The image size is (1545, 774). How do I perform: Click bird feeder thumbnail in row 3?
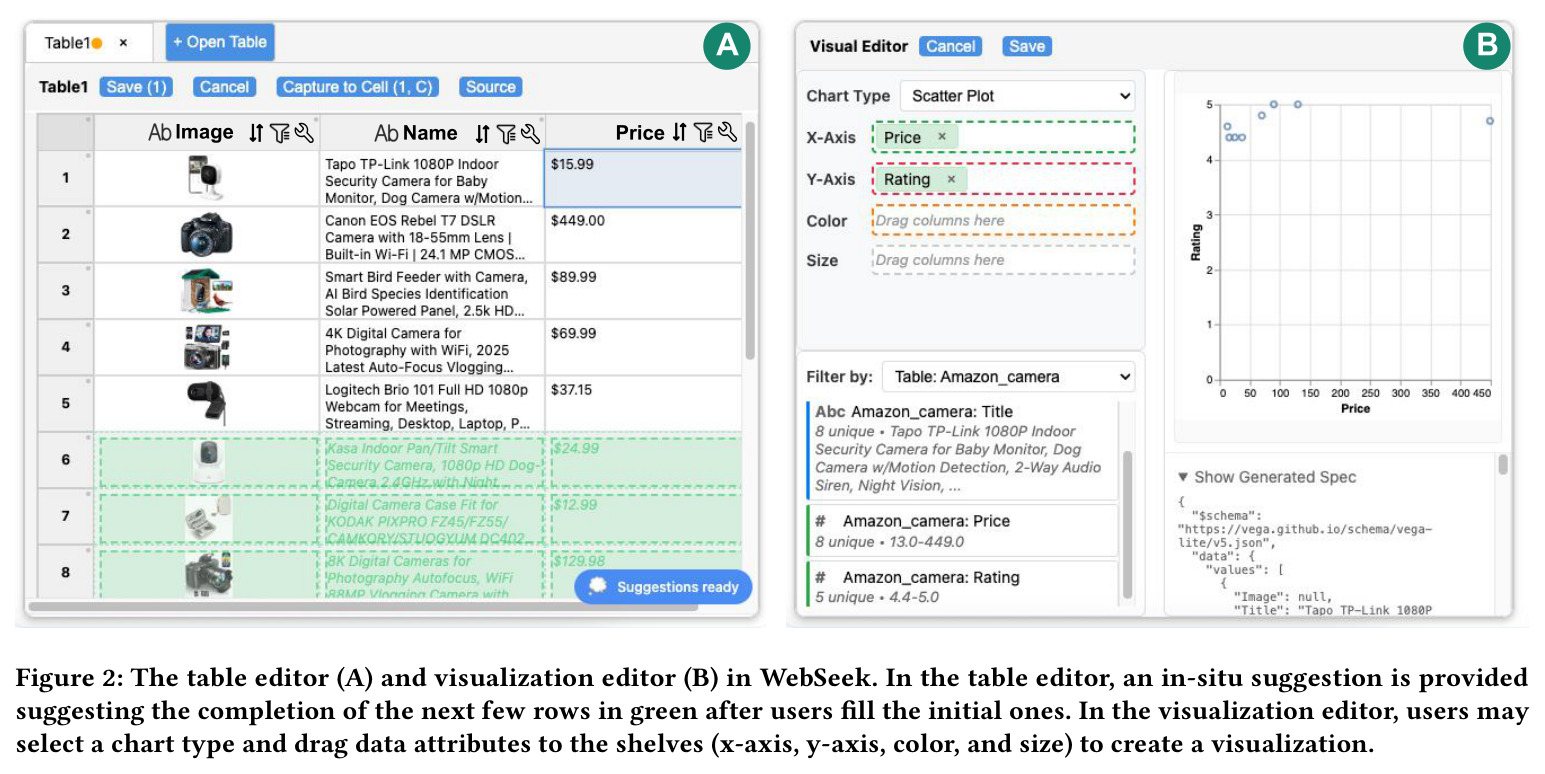pos(208,291)
